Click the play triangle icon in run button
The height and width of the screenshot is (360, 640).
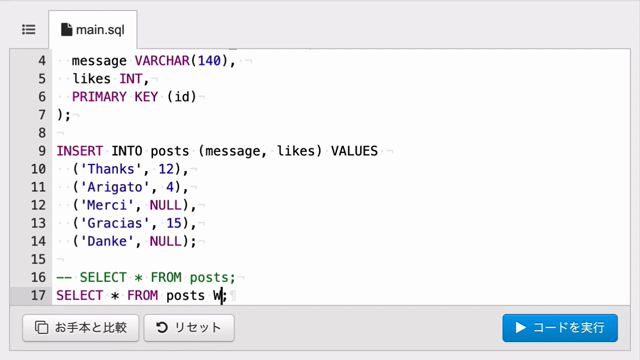(520, 327)
